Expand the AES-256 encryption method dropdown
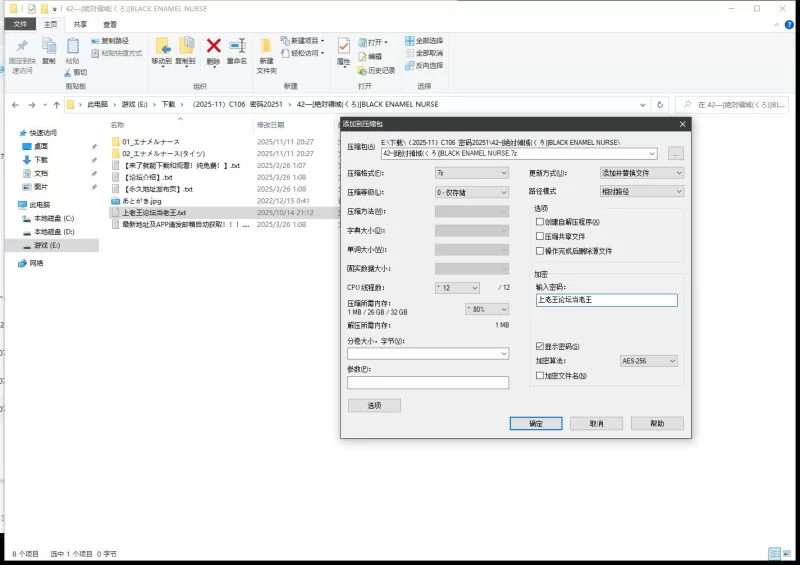The image size is (800, 565). click(x=648, y=361)
